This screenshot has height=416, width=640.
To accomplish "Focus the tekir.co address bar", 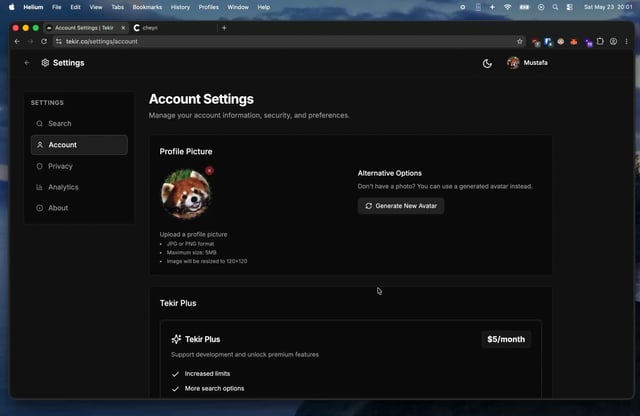I will (x=288, y=42).
